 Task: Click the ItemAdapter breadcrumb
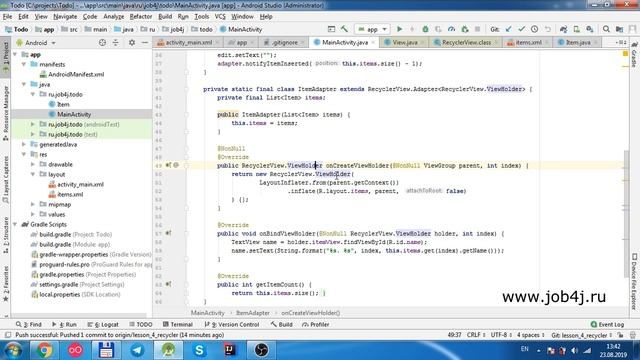(252, 313)
